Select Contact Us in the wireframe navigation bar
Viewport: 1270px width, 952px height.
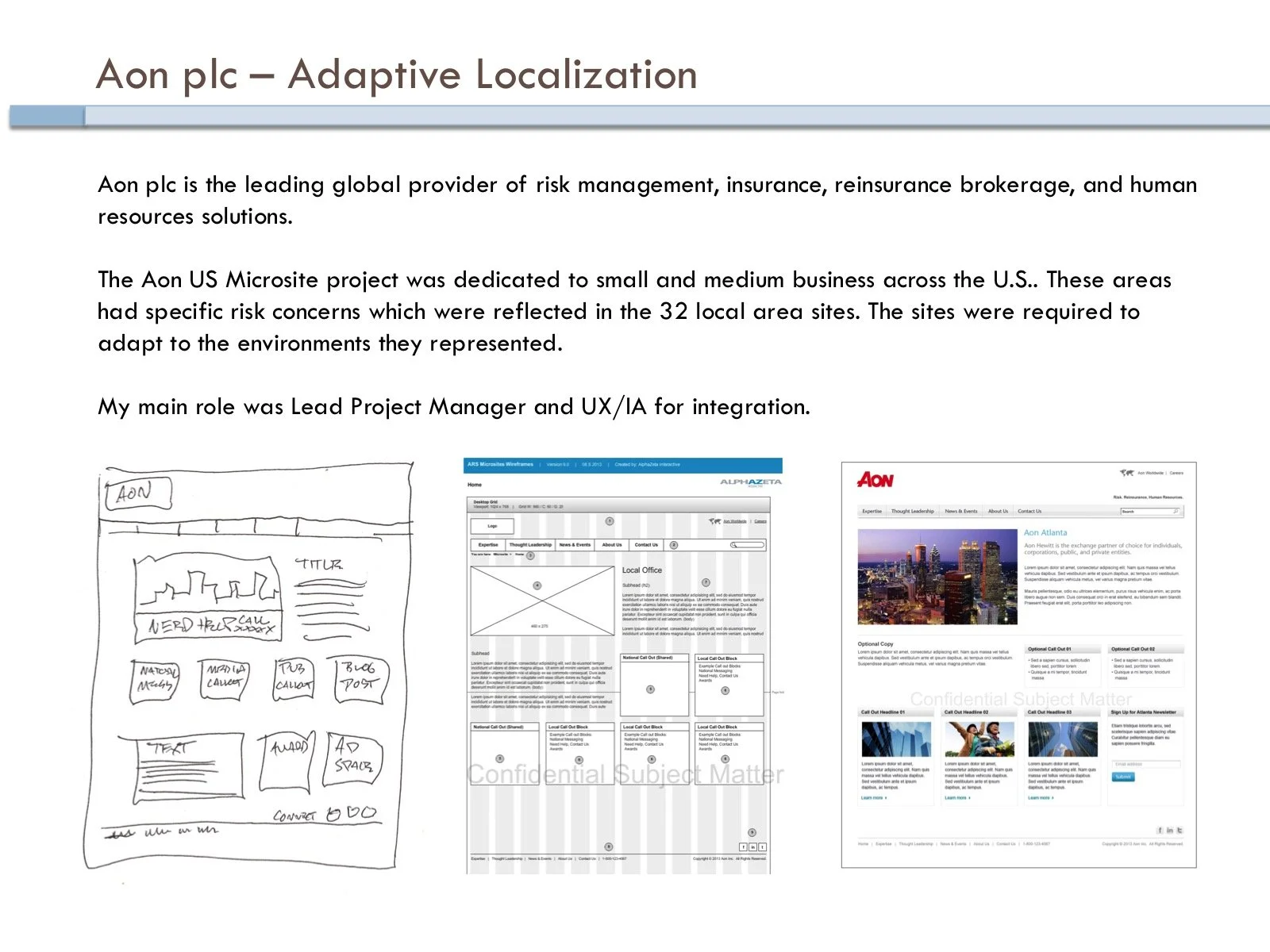pyautogui.click(x=646, y=545)
